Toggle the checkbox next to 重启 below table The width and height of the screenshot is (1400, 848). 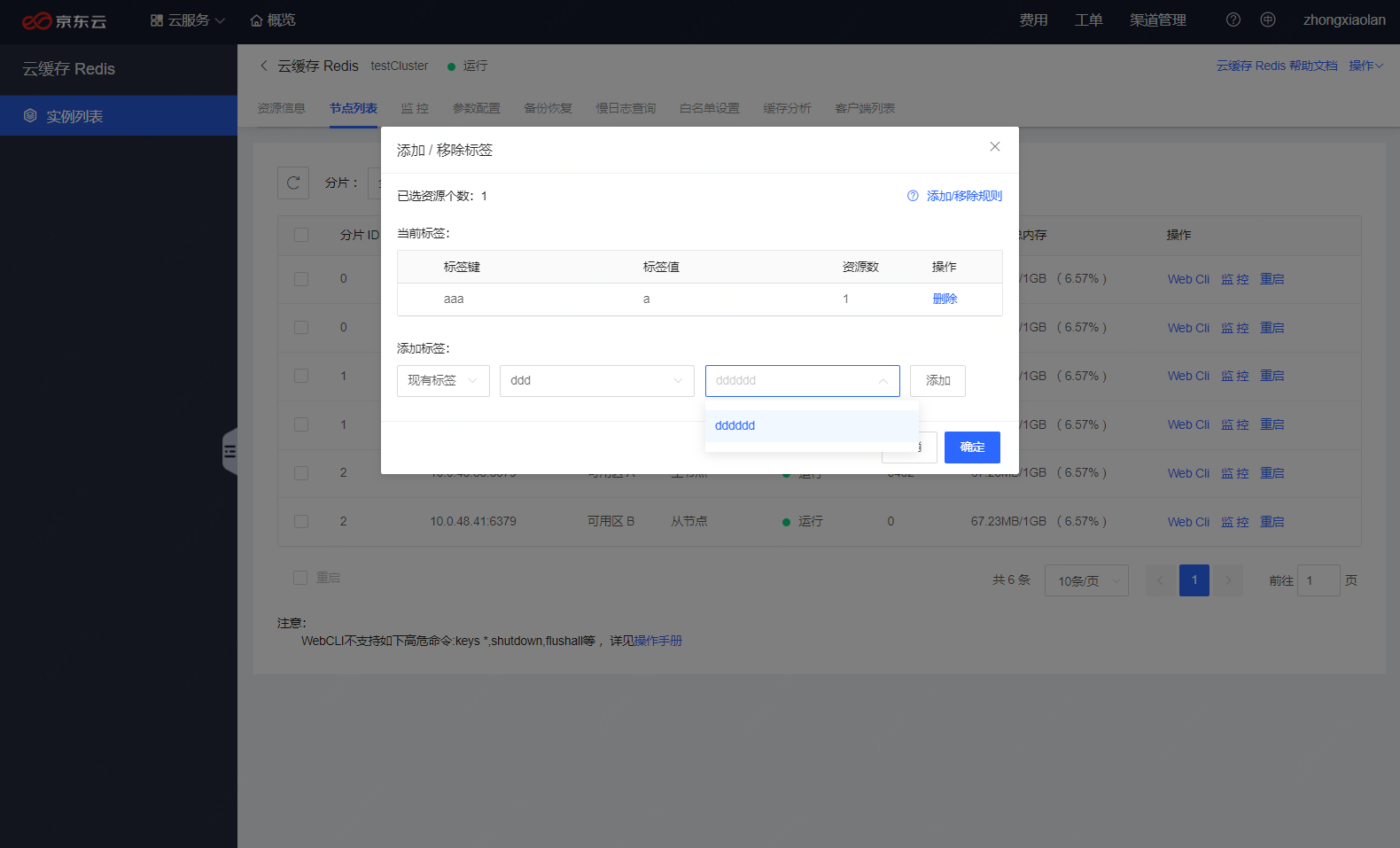click(300, 578)
